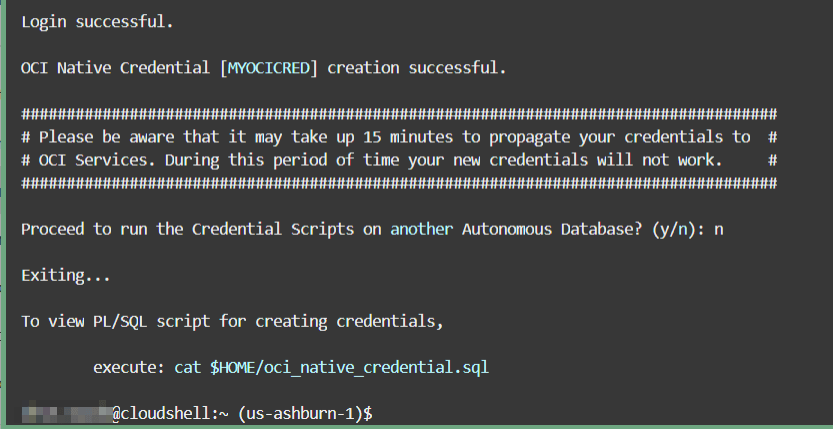Click the bottom row of hash characters
Image resolution: width=833 pixels, height=429 pixels.
398,182
